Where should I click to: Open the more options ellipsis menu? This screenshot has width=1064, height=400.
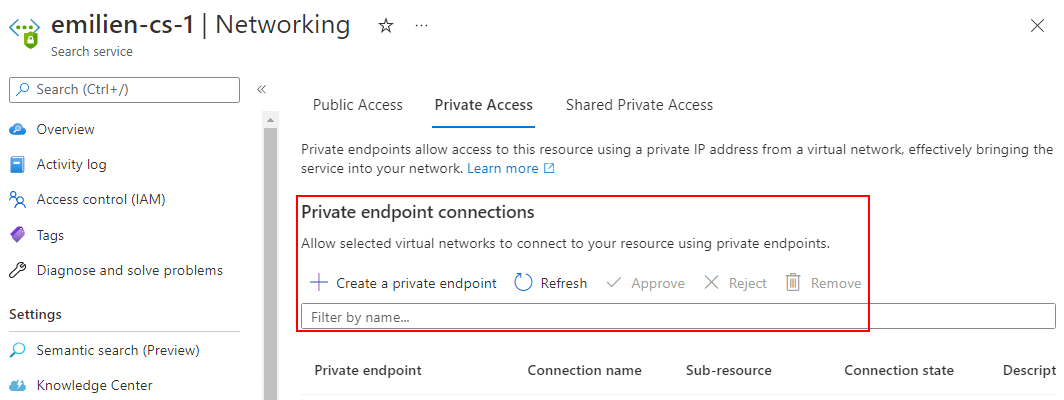click(421, 26)
